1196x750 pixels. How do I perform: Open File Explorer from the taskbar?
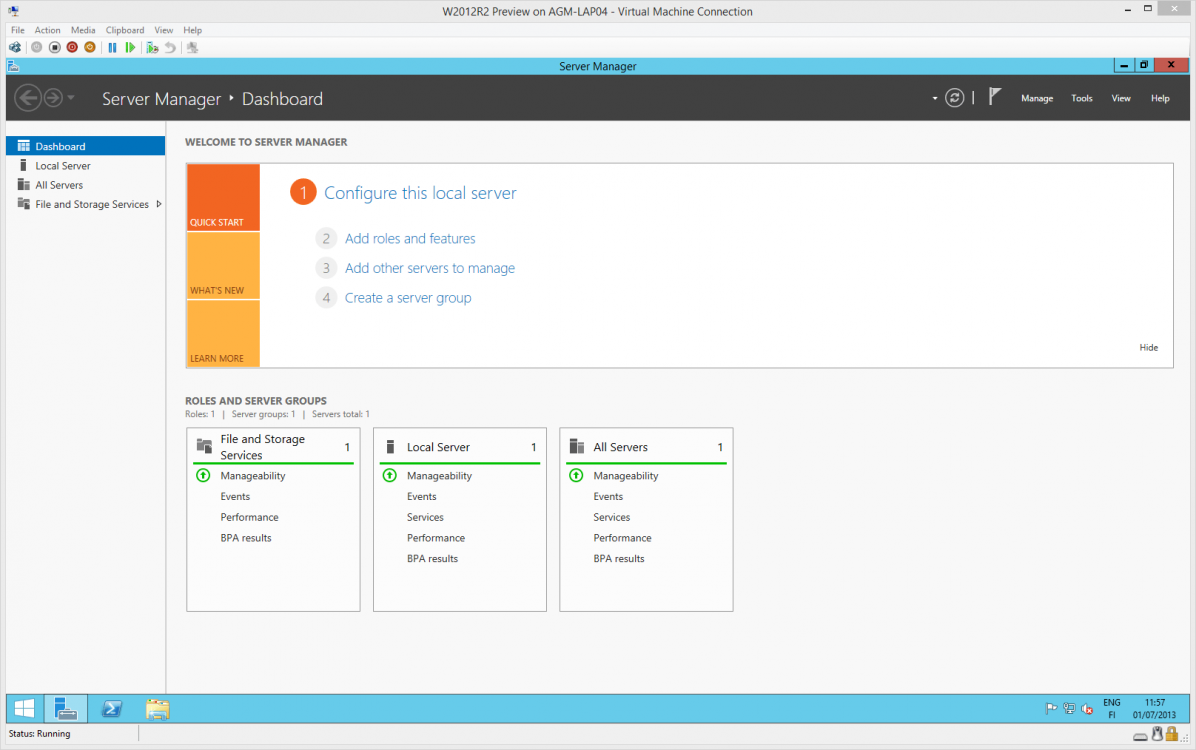point(157,709)
